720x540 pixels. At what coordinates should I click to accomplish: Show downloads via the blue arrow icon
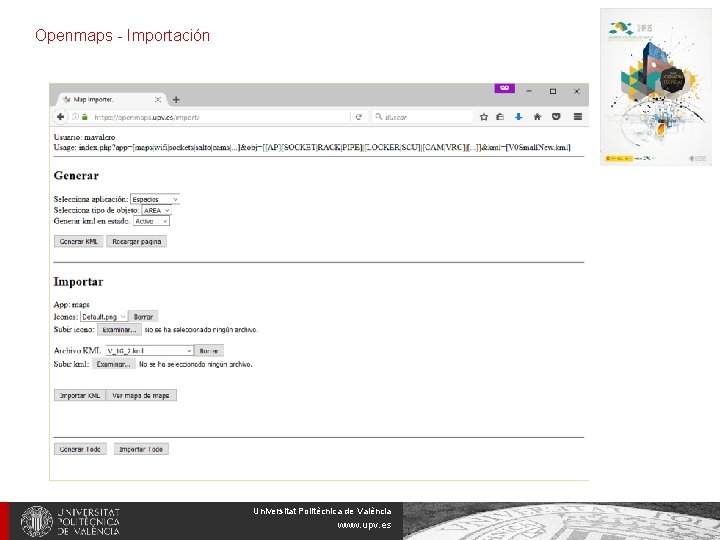pos(518,117)
